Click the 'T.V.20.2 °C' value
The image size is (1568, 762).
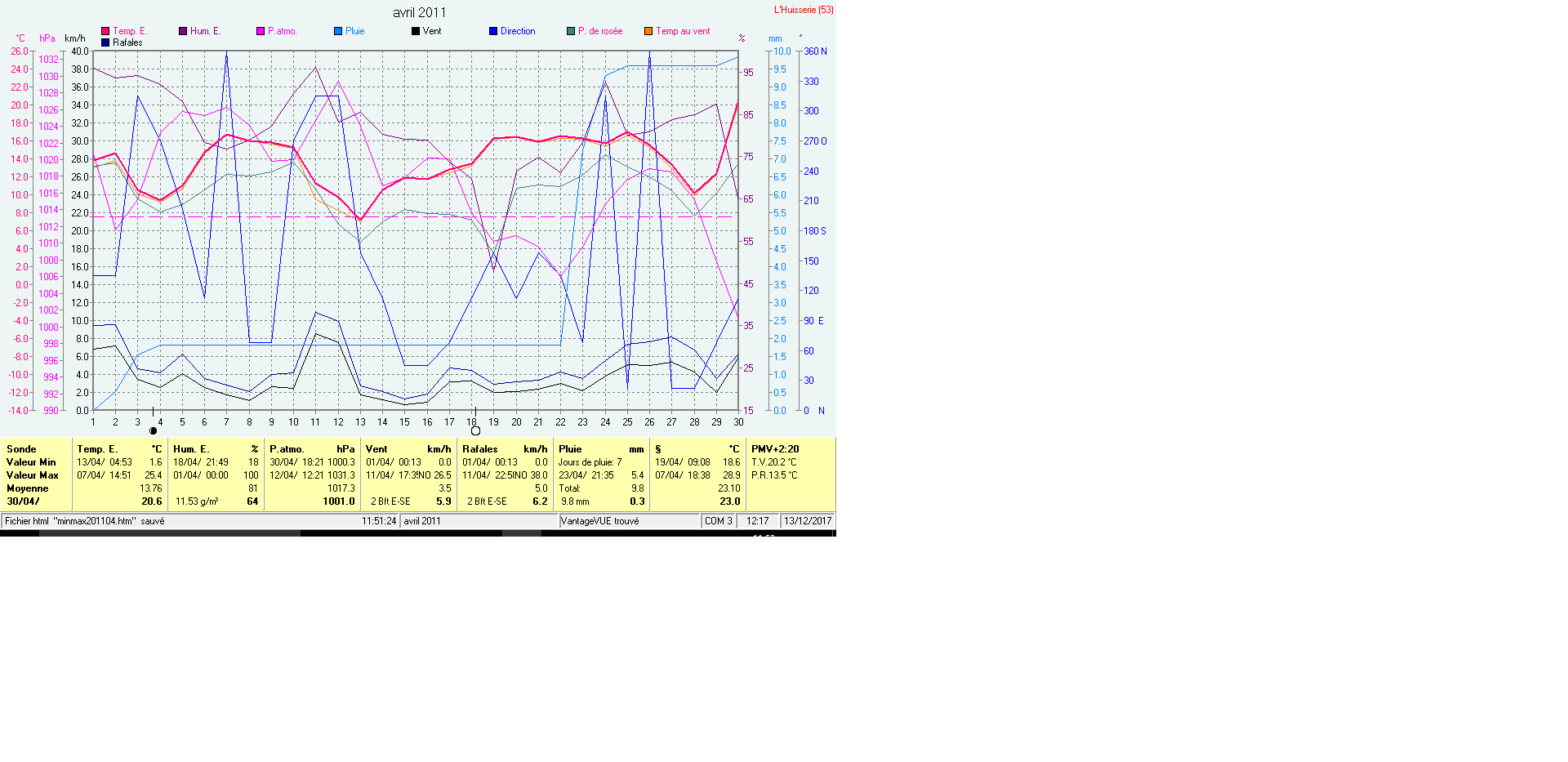[x=773, y=462]
